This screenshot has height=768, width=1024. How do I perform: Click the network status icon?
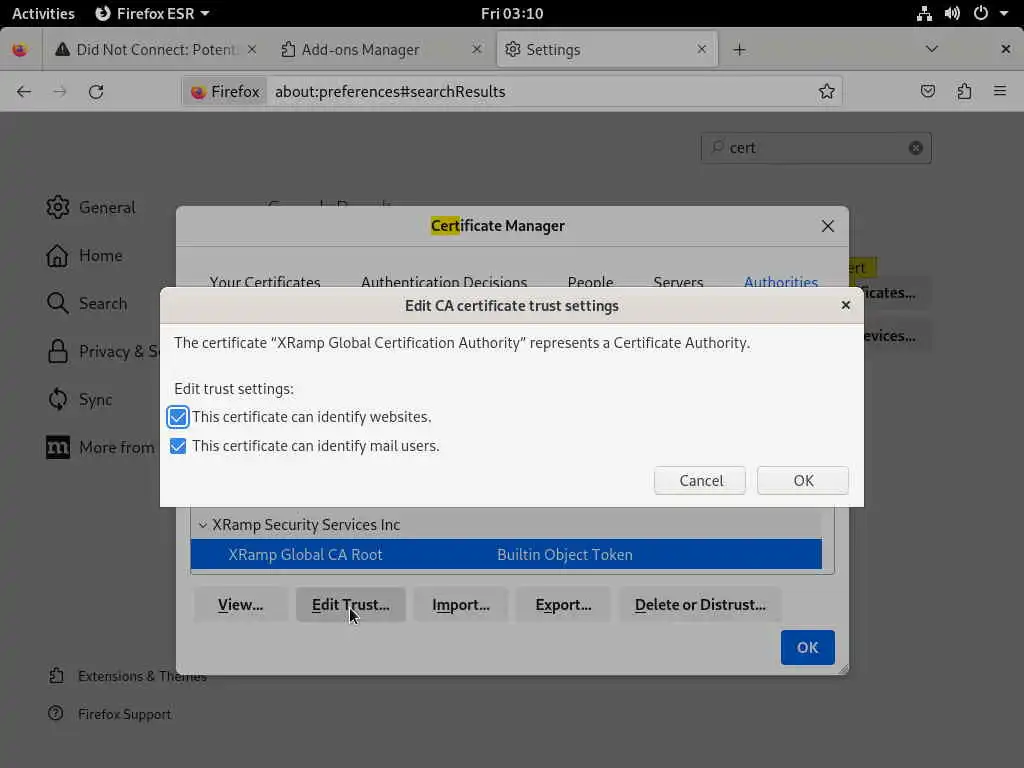pos(924,13)
